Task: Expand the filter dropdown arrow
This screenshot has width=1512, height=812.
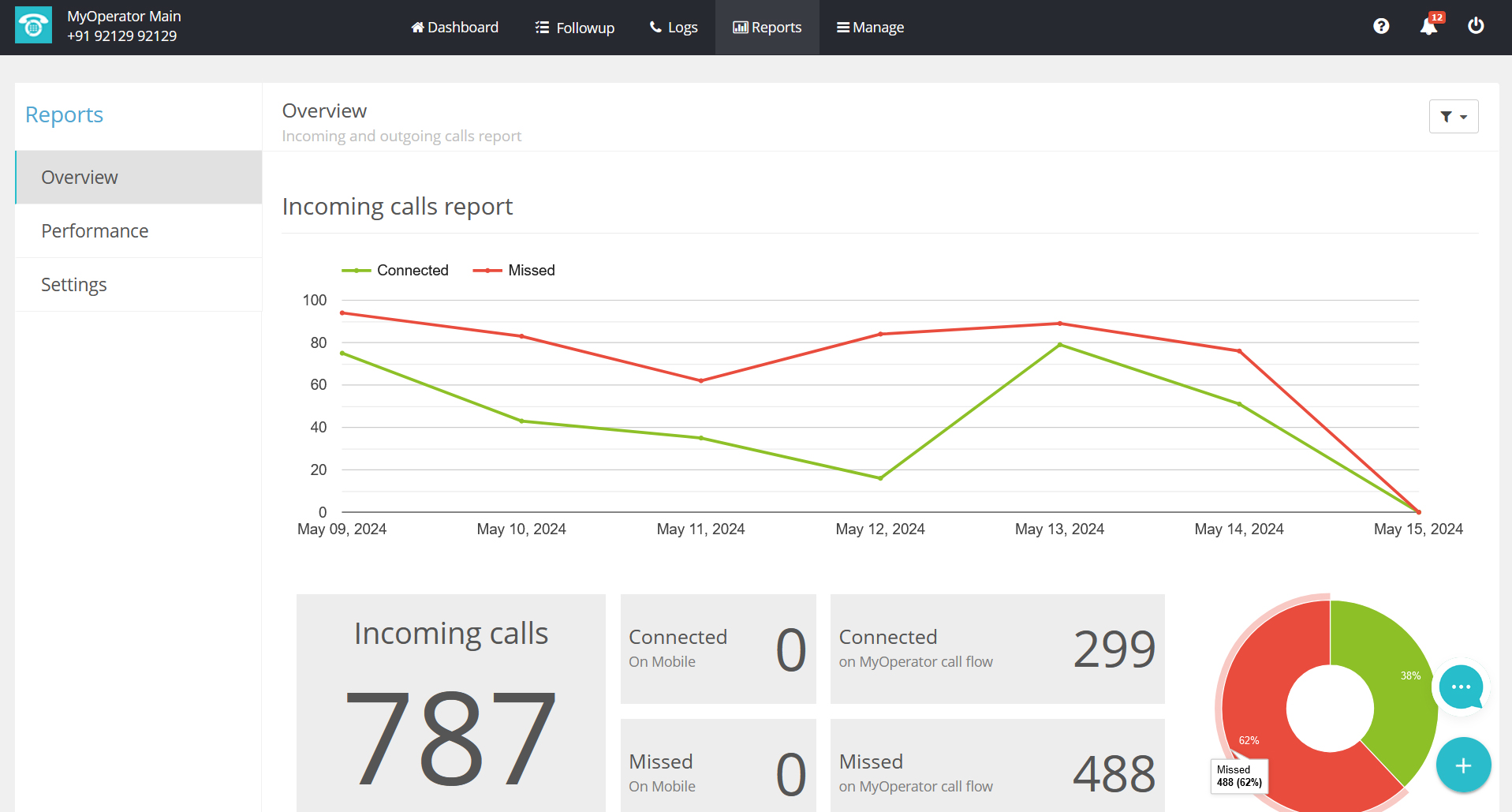Action: [x=1462, y=116]
